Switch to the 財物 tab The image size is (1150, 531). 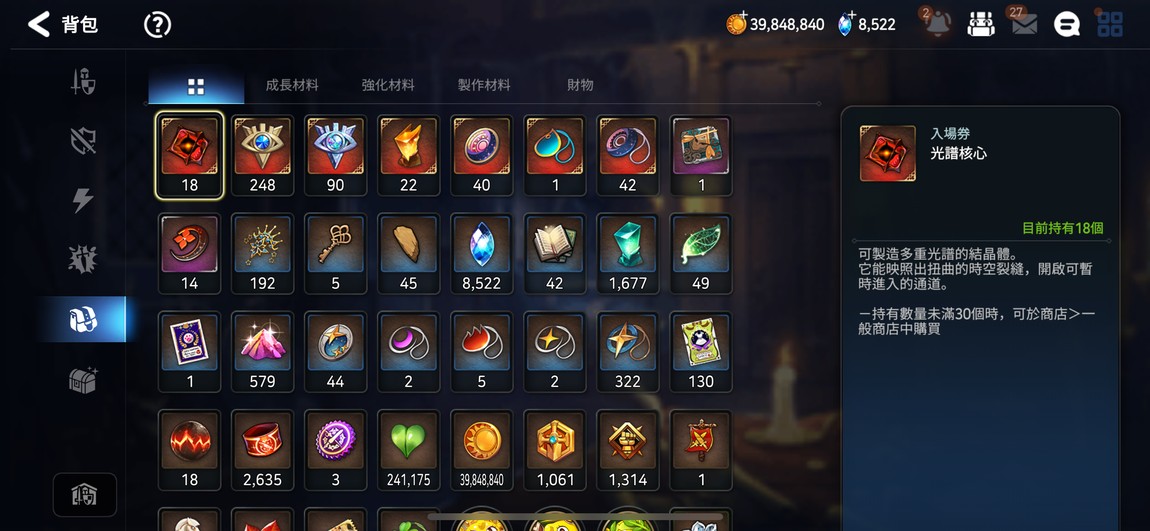point(580,85)
